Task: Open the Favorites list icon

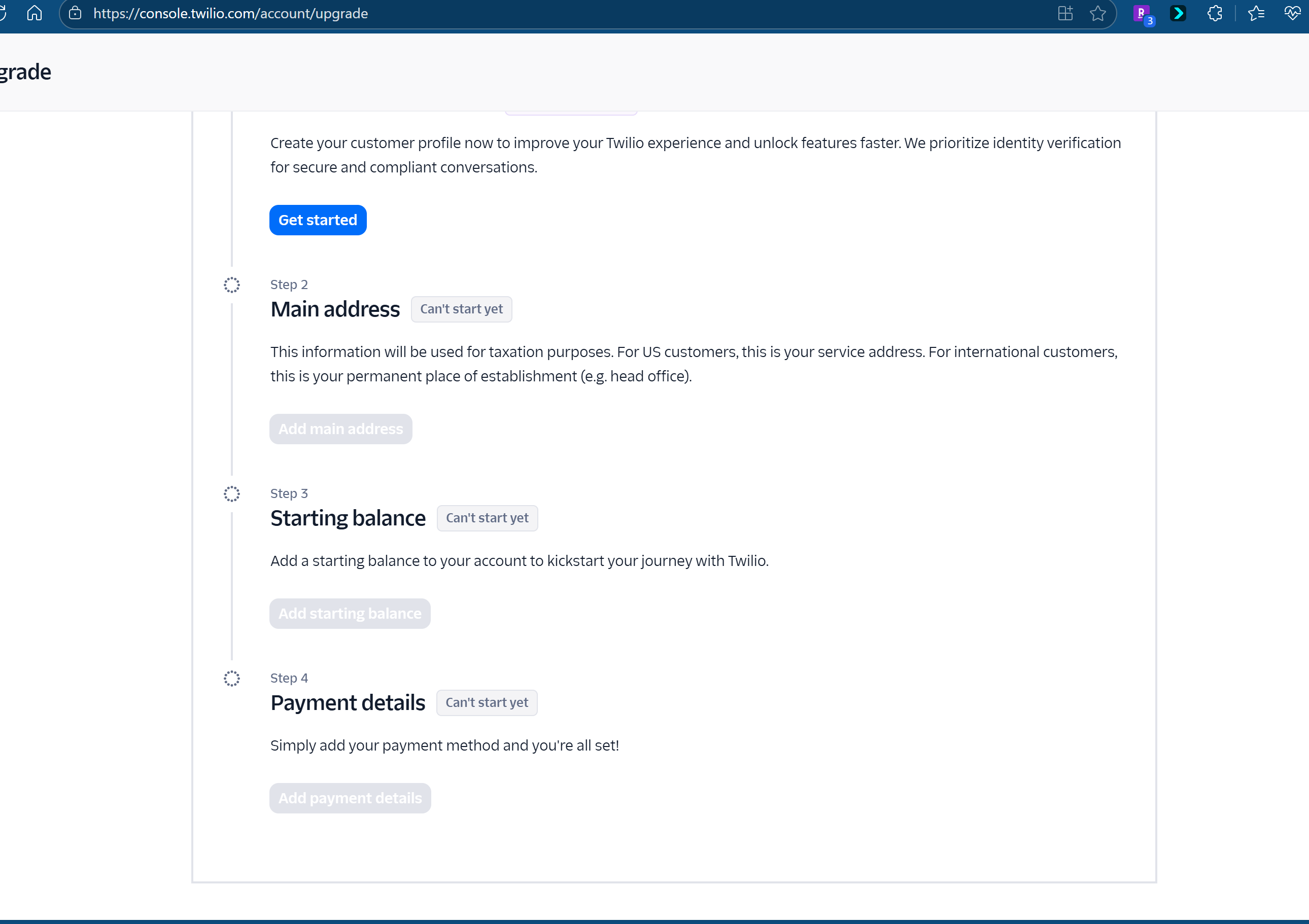Action: click(x=1256, y=13)
